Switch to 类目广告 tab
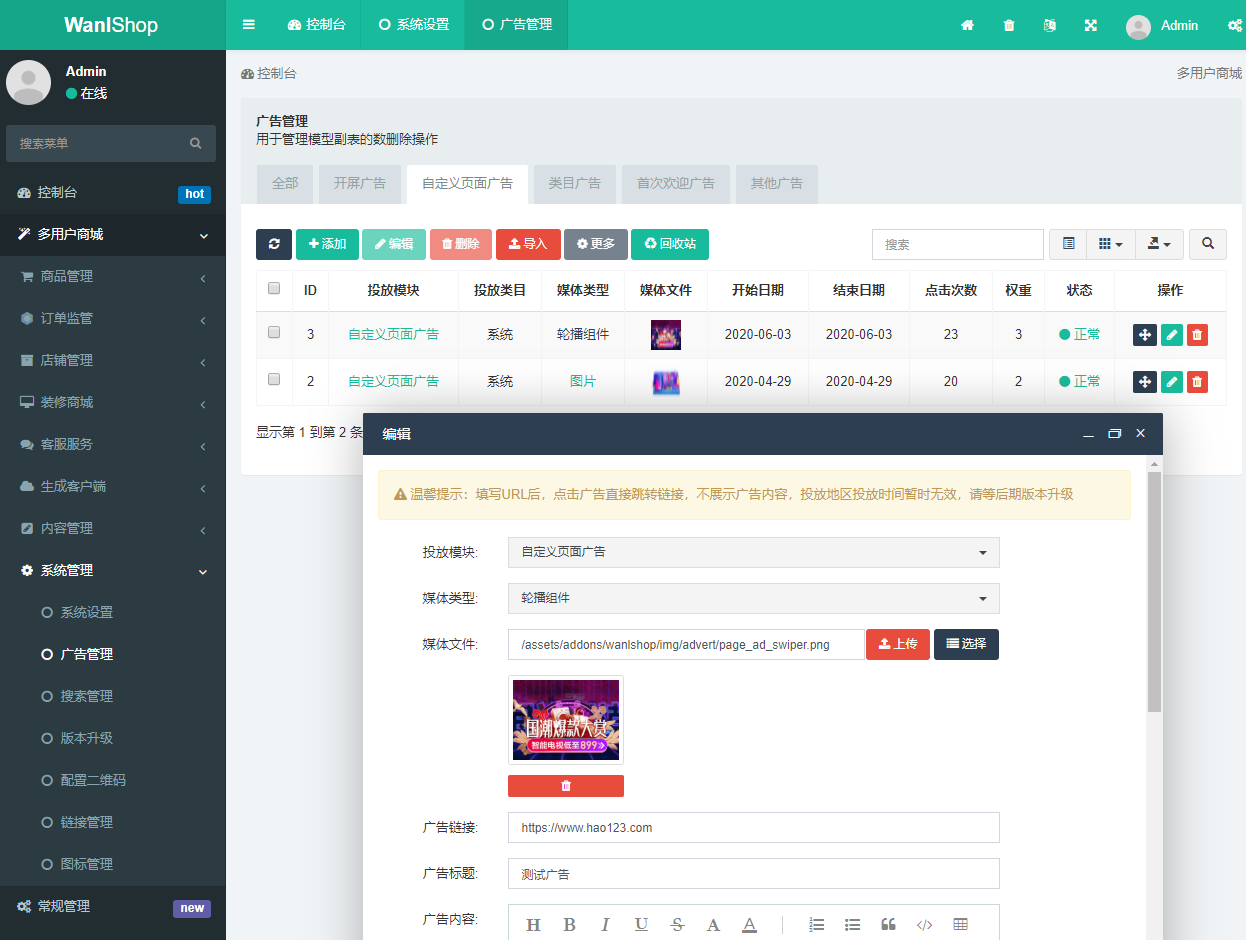This screenshot has width=1246, height=940. point(575,184)
